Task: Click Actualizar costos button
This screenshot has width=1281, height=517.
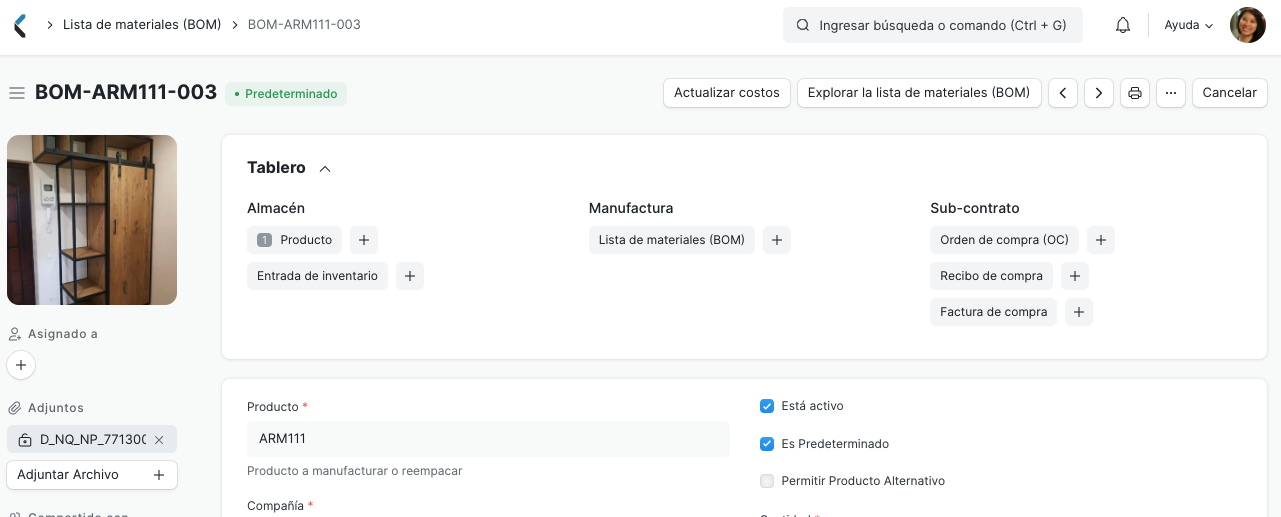Action: 727,93
